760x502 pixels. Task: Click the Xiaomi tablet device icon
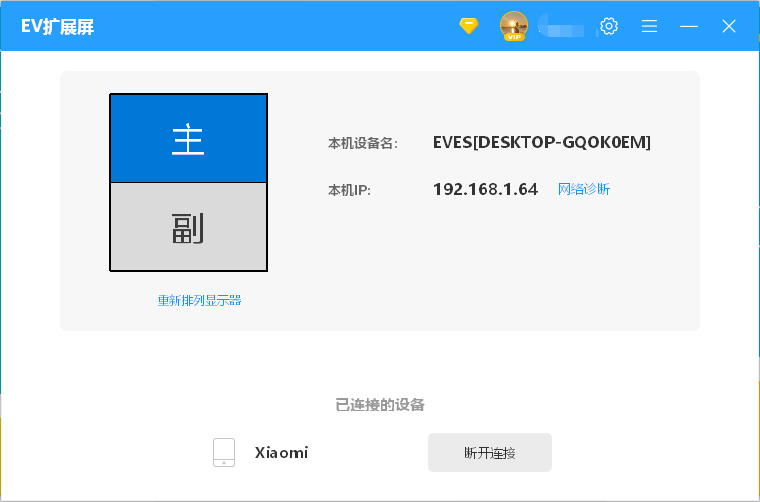pos(224,453)
